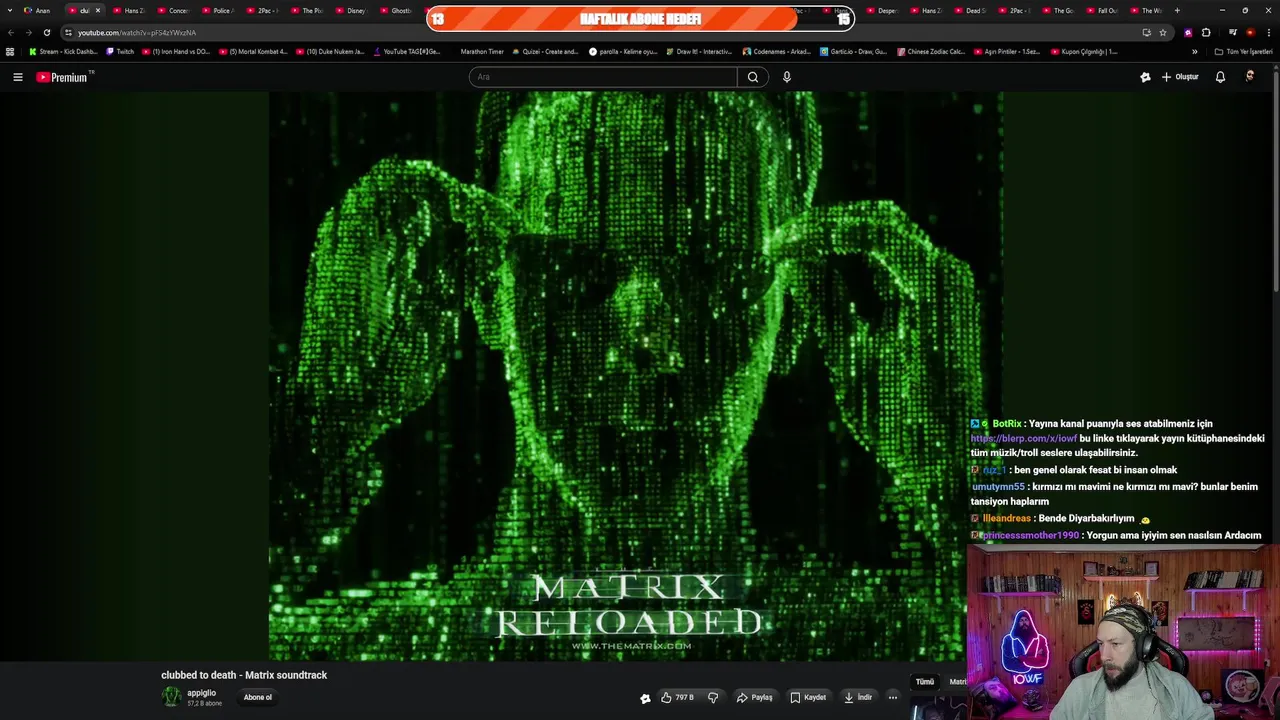1280x720 pixels.
Task: Save video with the Kaydet button
Action: pyautogui.click(x=808, y=697)
